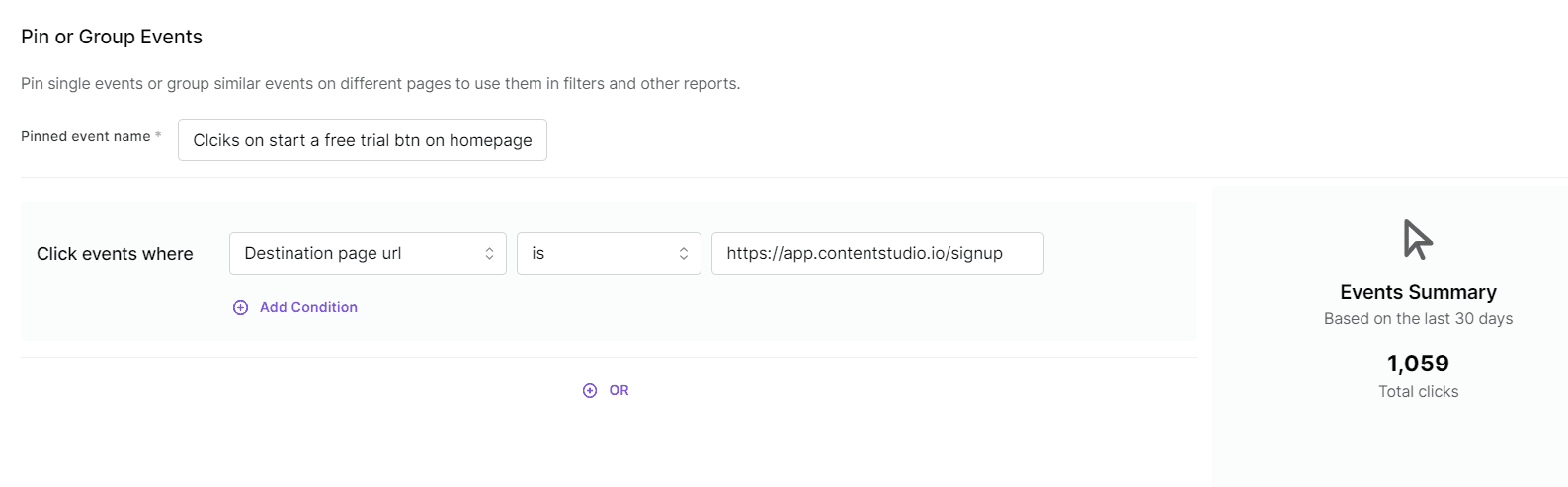
Task: Click the plus icon beside Add Condition
Action: (240, 307)
